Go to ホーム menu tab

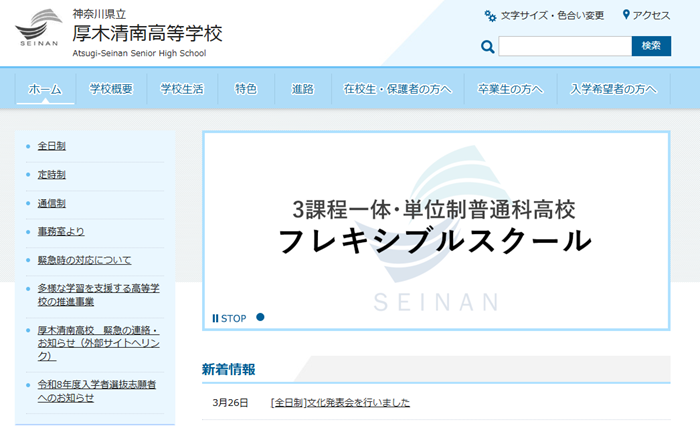pos(45,89)
